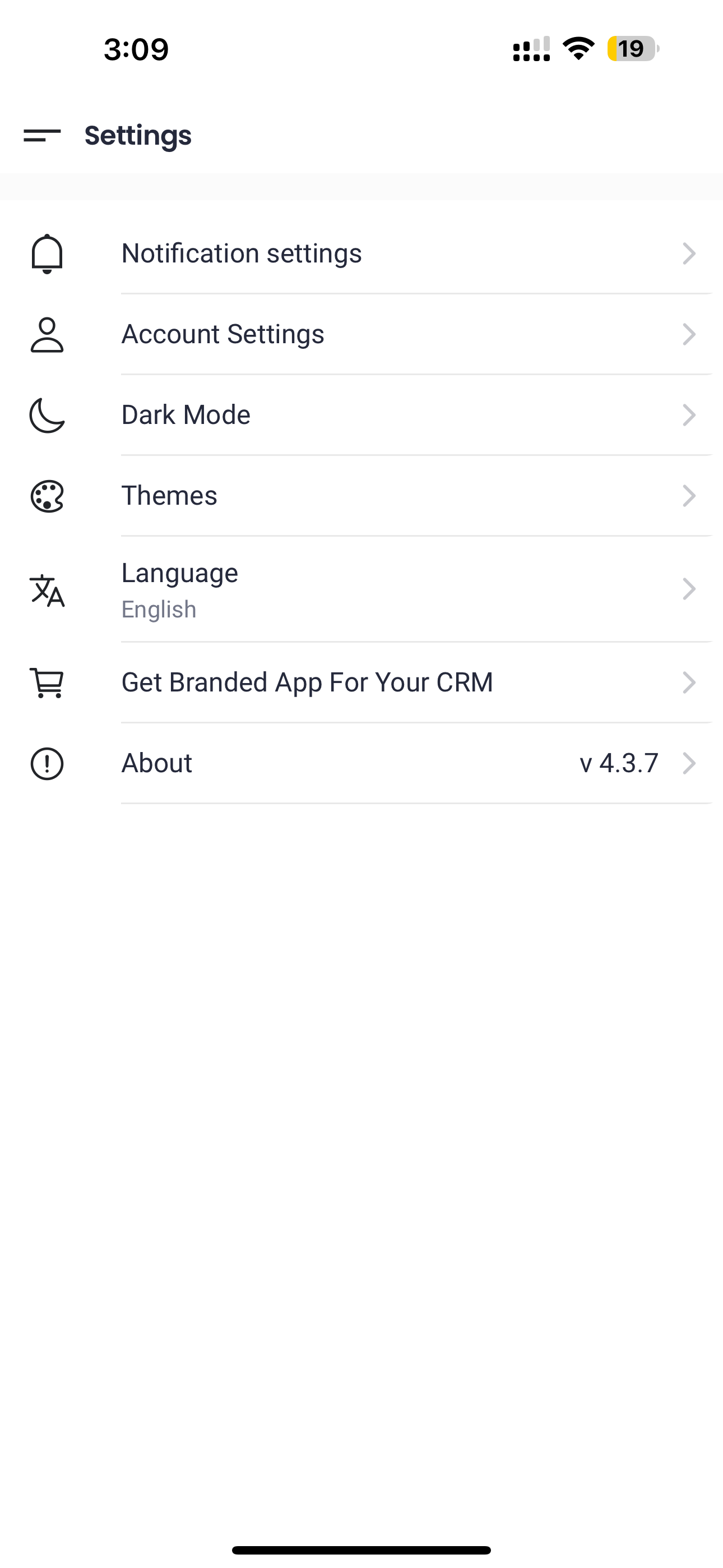This screenshot has height=1568, width=723.
Task: Tap the notification bell icon
Action: click(x=47, y=253)
